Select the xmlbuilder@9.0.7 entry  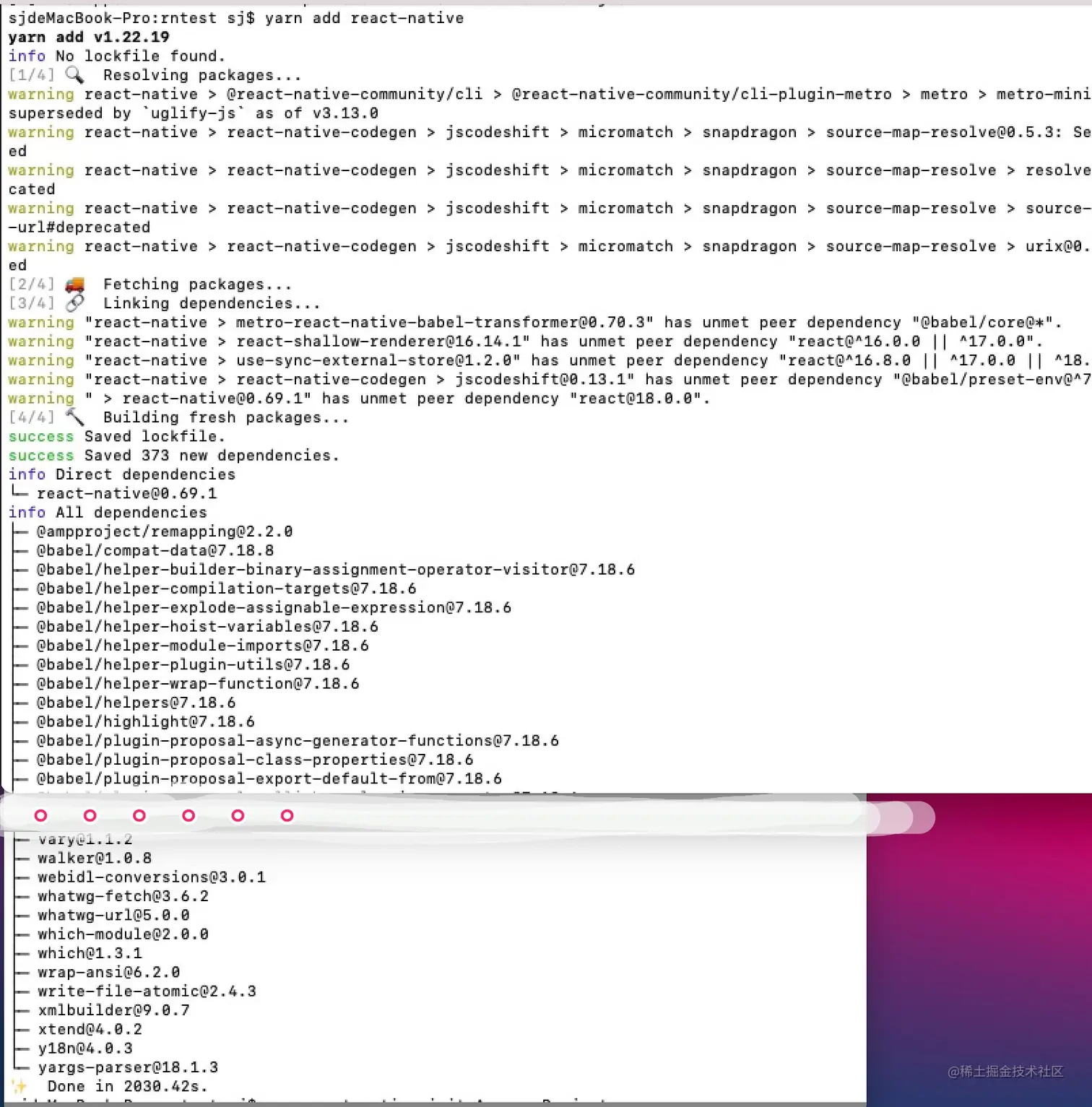114,1010
